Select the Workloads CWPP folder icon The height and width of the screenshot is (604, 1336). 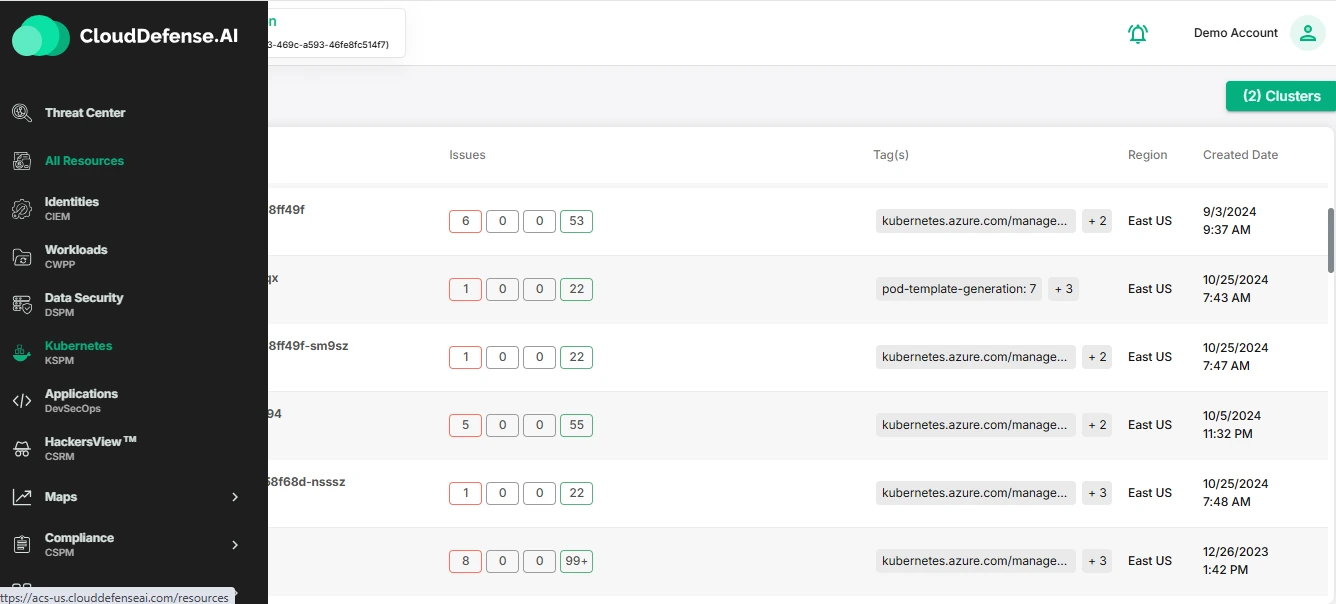pos(22,257)
